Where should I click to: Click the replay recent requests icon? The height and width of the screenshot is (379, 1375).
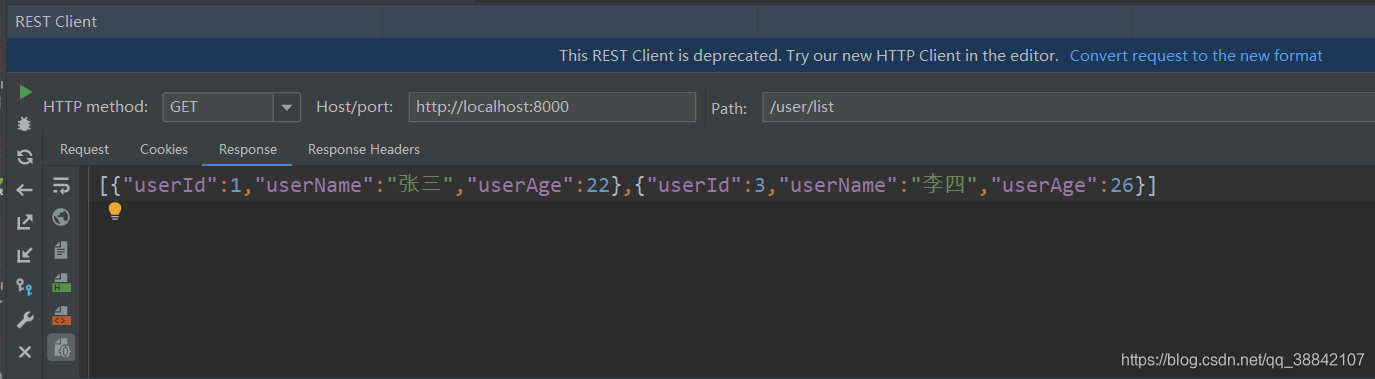[25, 157]
